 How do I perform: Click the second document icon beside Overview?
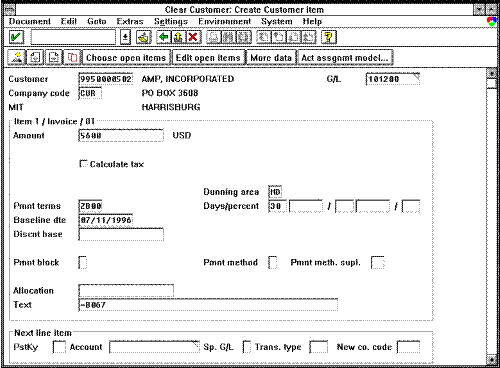35,57
